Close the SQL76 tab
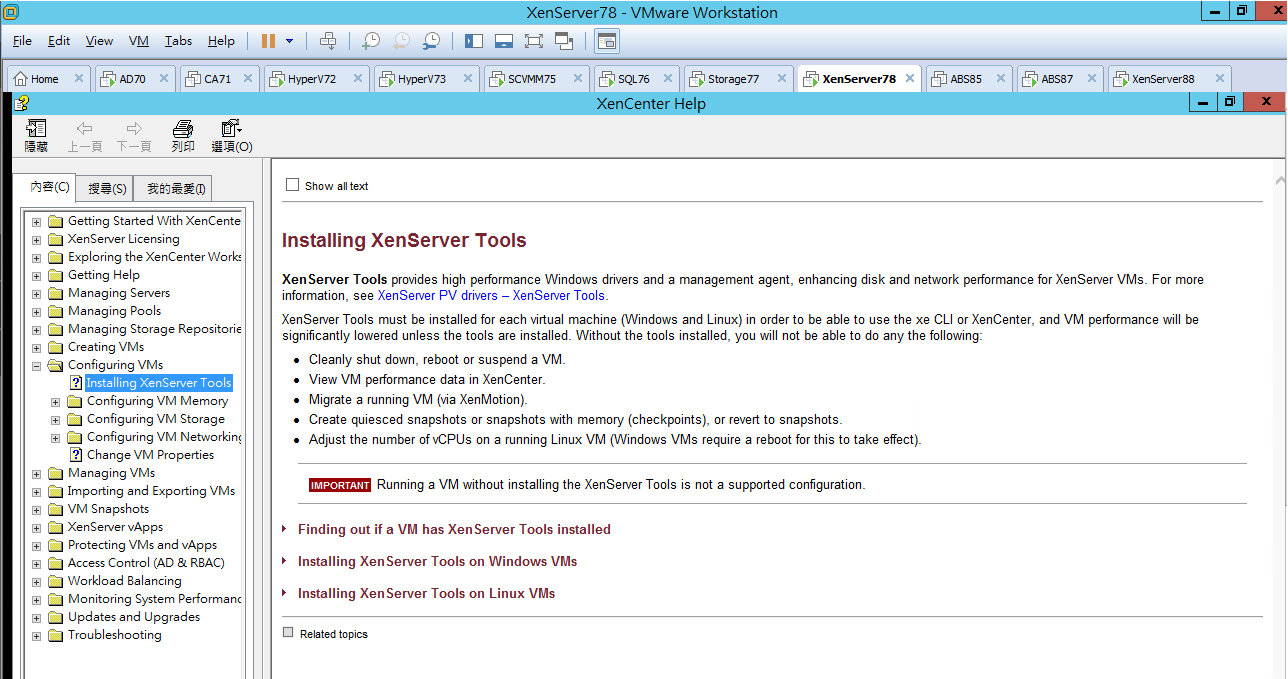This screenshot has height=679, width=1288. coord(667,78)
